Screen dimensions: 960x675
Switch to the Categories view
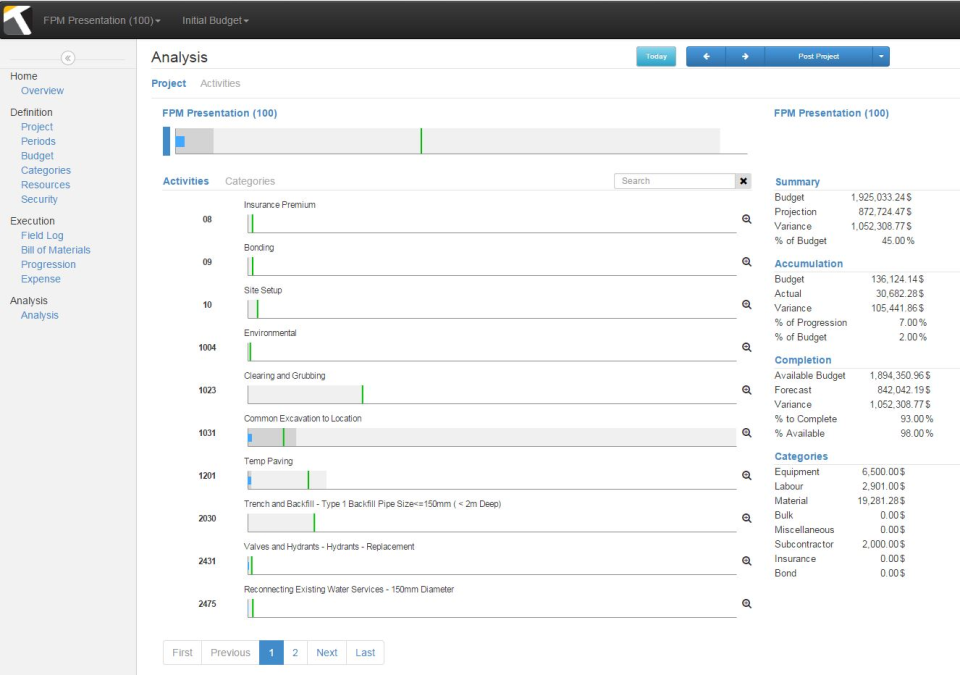[x=249, y=180]
